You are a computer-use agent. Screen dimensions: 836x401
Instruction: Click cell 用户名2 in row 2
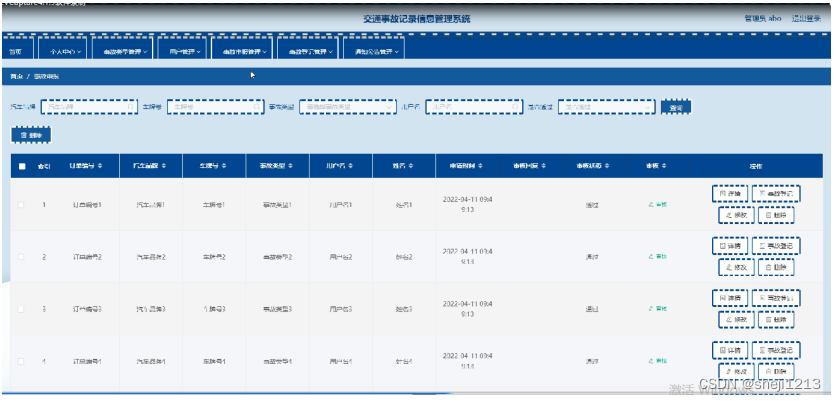341,257
